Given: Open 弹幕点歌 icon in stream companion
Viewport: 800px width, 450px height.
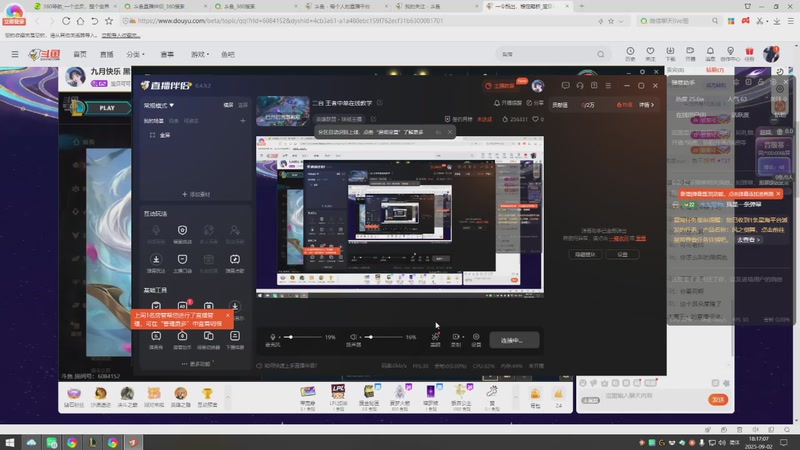Looking at the screenshot, I should pos(235,259).
